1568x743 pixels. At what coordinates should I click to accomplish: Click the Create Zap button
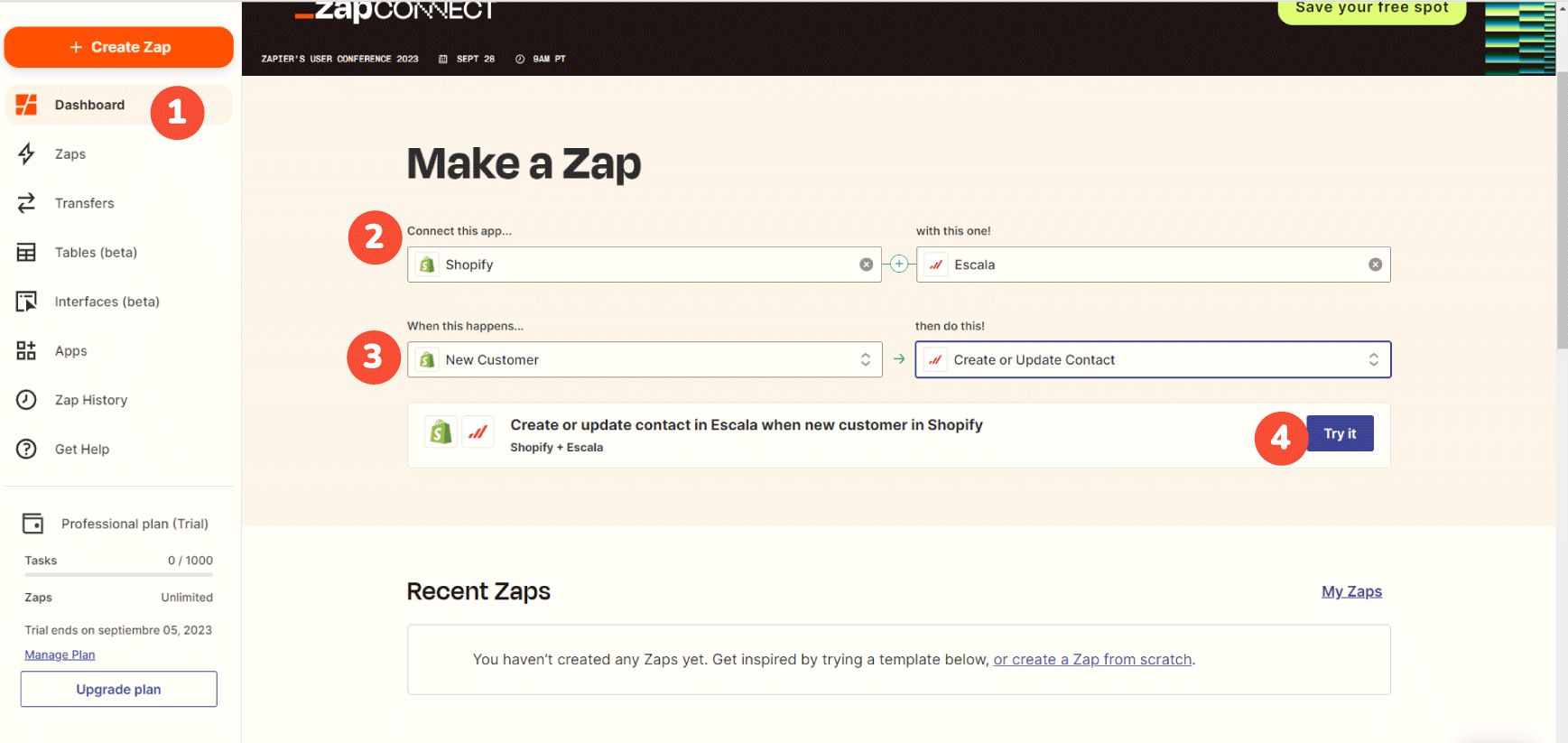coord(119,47)
